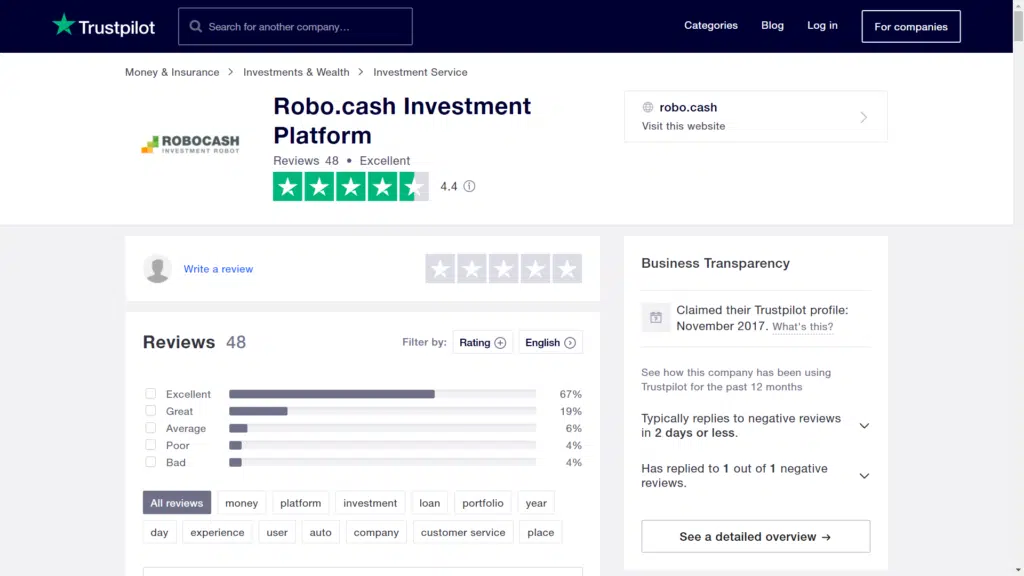Tick the Bad reviews checkbox
This screenshot has height=576, width=1024.
pos(151,462)
